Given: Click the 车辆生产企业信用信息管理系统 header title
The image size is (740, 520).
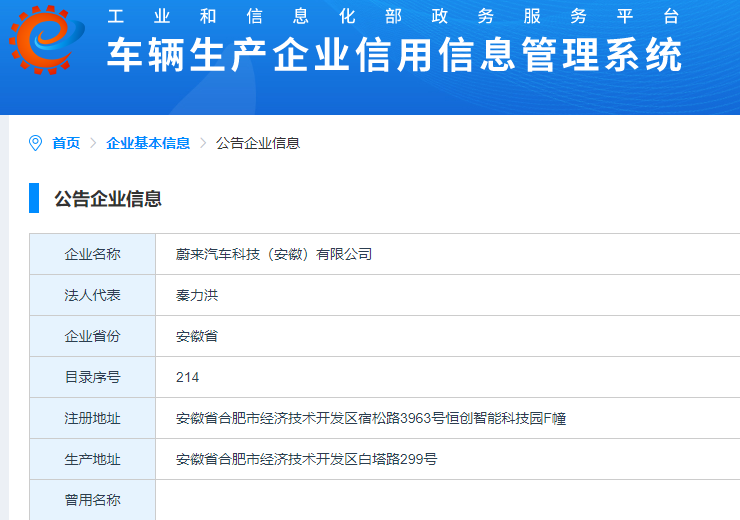Looking at the screenshot, I should [x=394, y=55].
